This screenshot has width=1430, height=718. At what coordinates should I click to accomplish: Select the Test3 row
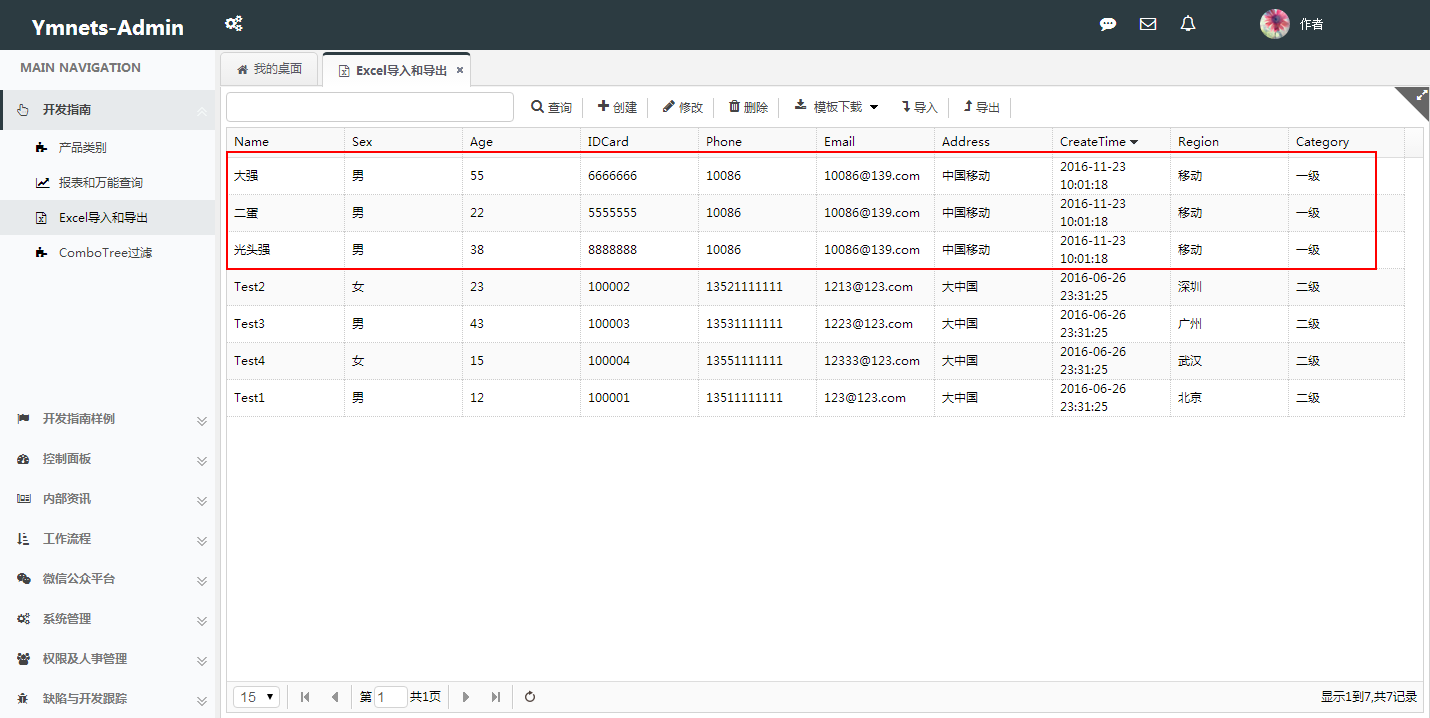(816, 324)
